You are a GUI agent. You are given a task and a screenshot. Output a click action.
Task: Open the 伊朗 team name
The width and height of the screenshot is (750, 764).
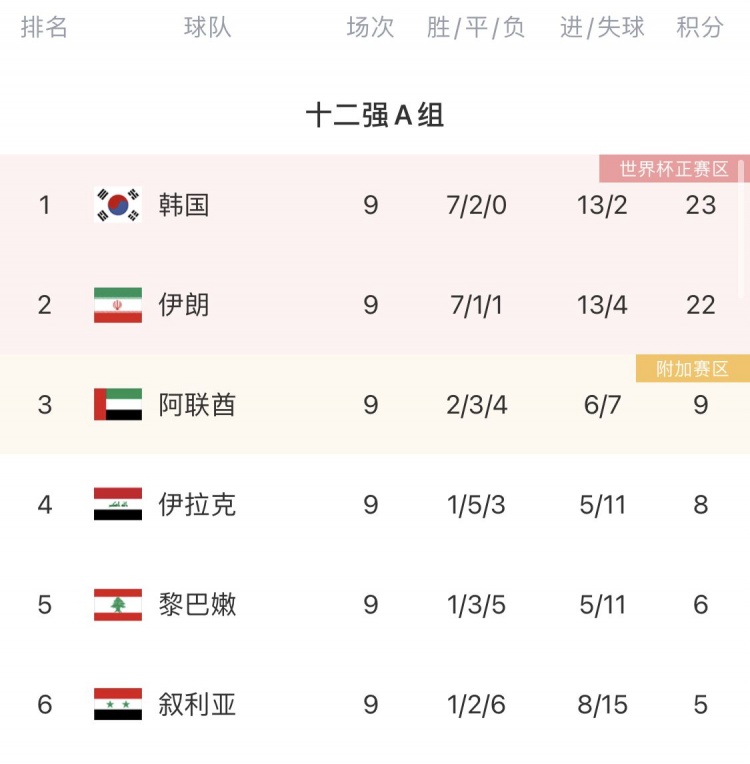point(184,305)
